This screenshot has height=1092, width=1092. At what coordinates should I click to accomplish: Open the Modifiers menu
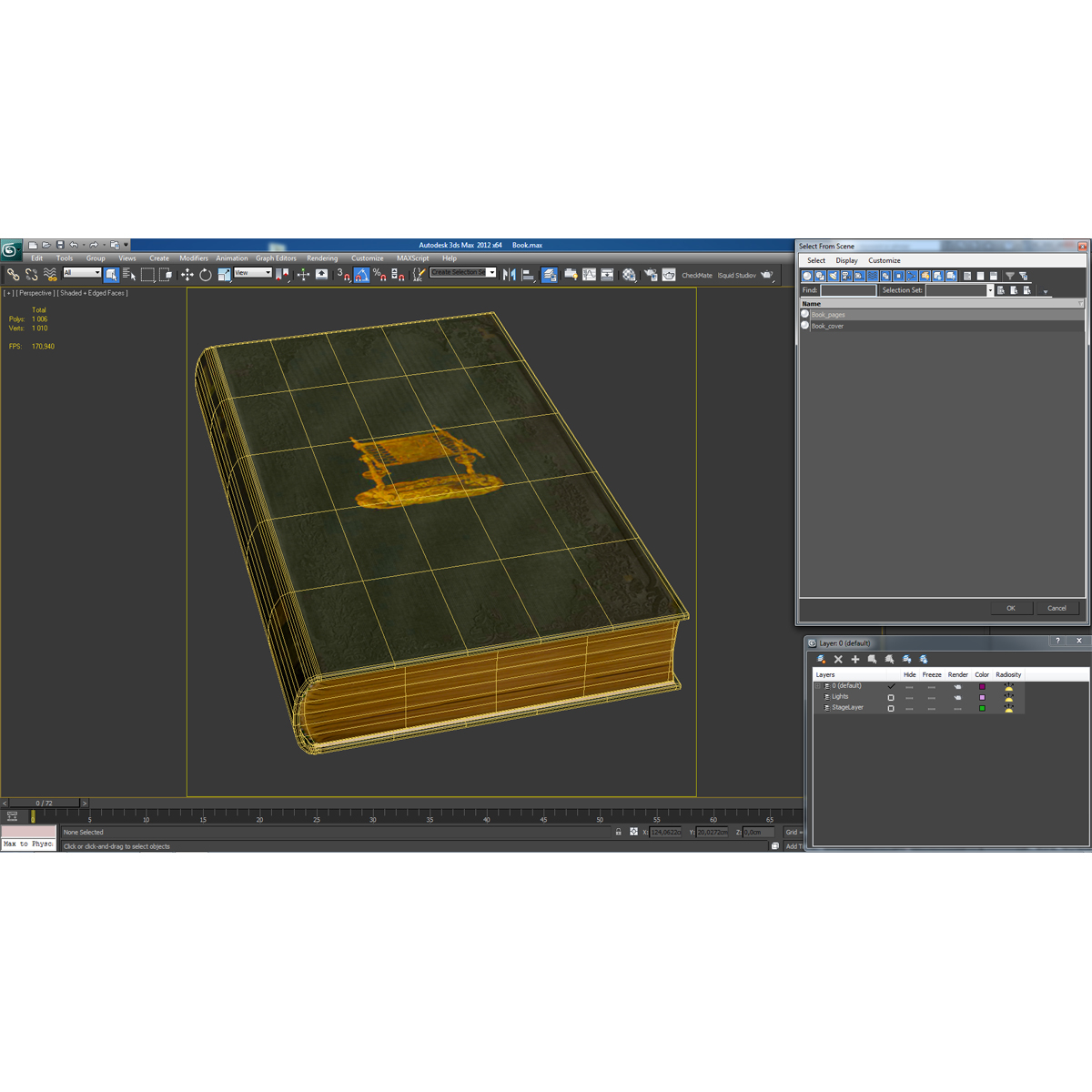(194, 258)
